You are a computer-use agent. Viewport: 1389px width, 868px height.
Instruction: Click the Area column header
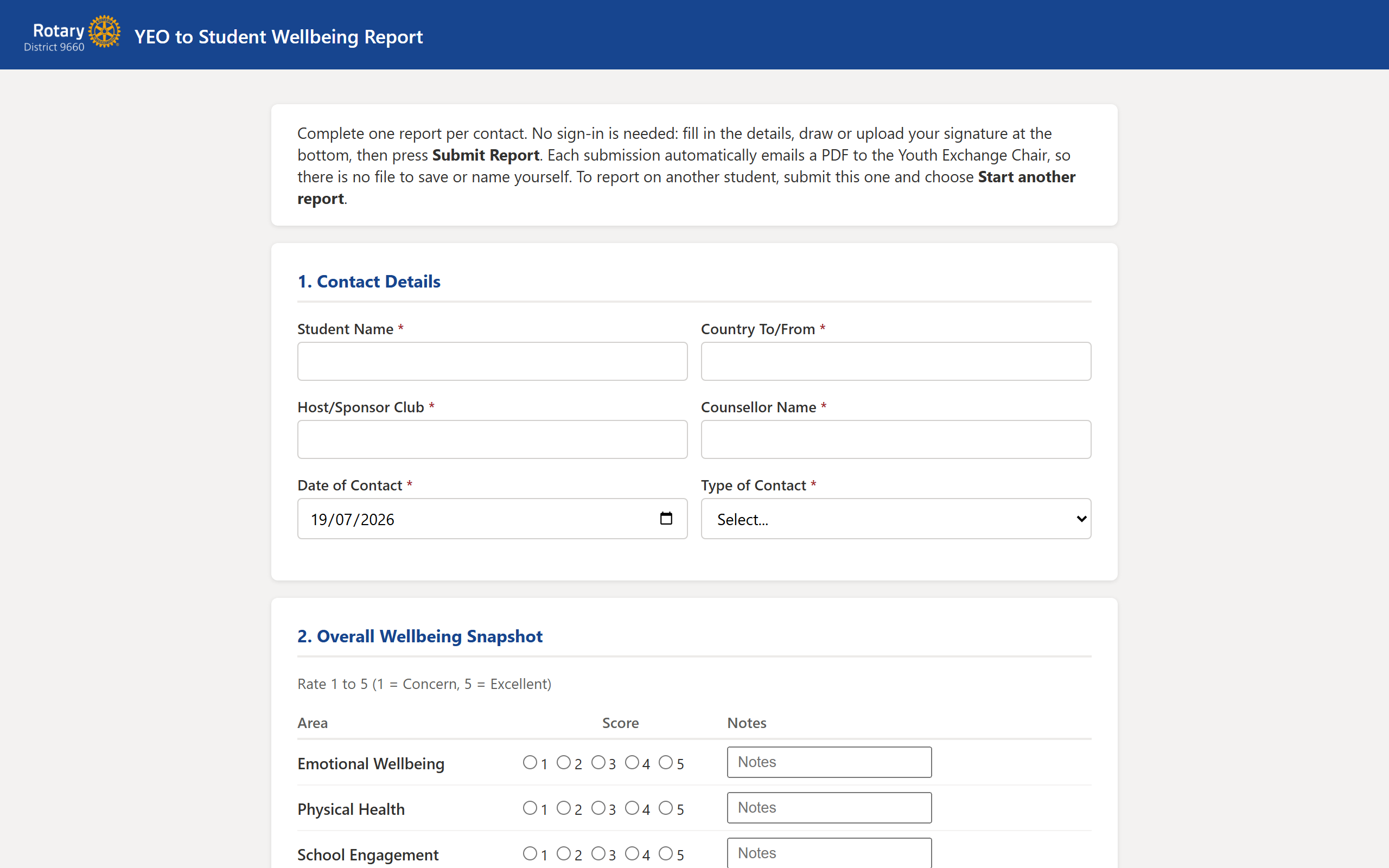[312, 723]
